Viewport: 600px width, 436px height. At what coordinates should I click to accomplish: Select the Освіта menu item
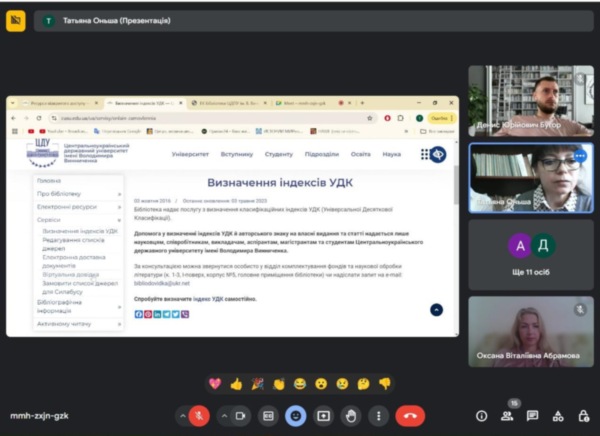pos(360,154)
